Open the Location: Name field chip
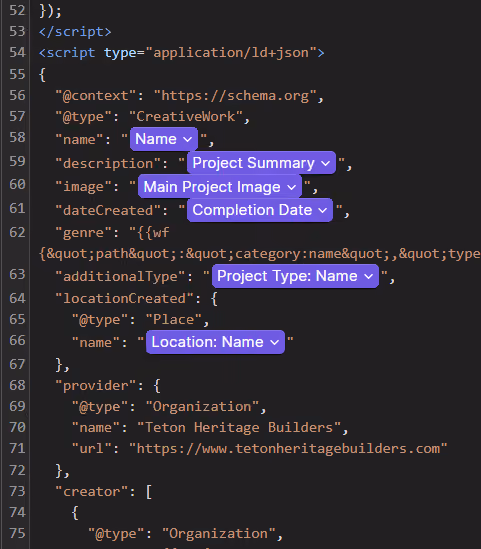Image resolution: width=481 pixels, height=549 pixels. tap(215, 342)
